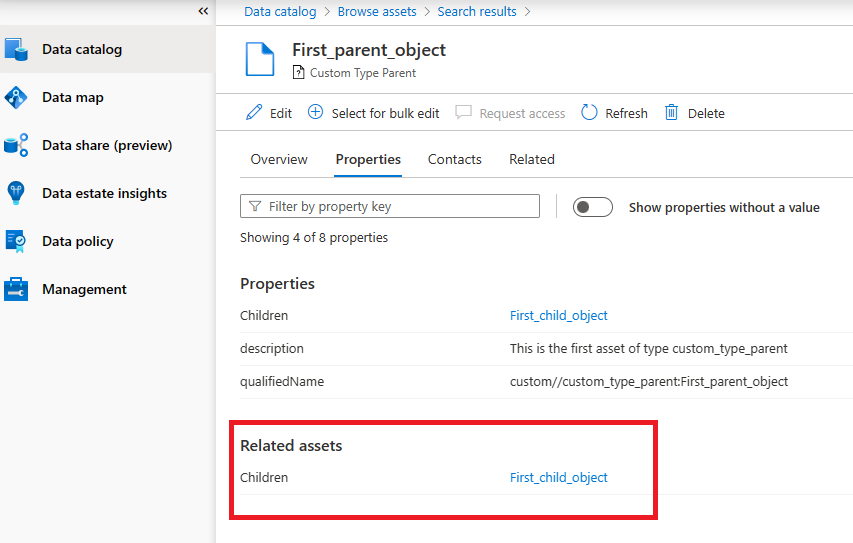
Task: Open Data catalog from the sidebar label
Action: click(82, 50)
